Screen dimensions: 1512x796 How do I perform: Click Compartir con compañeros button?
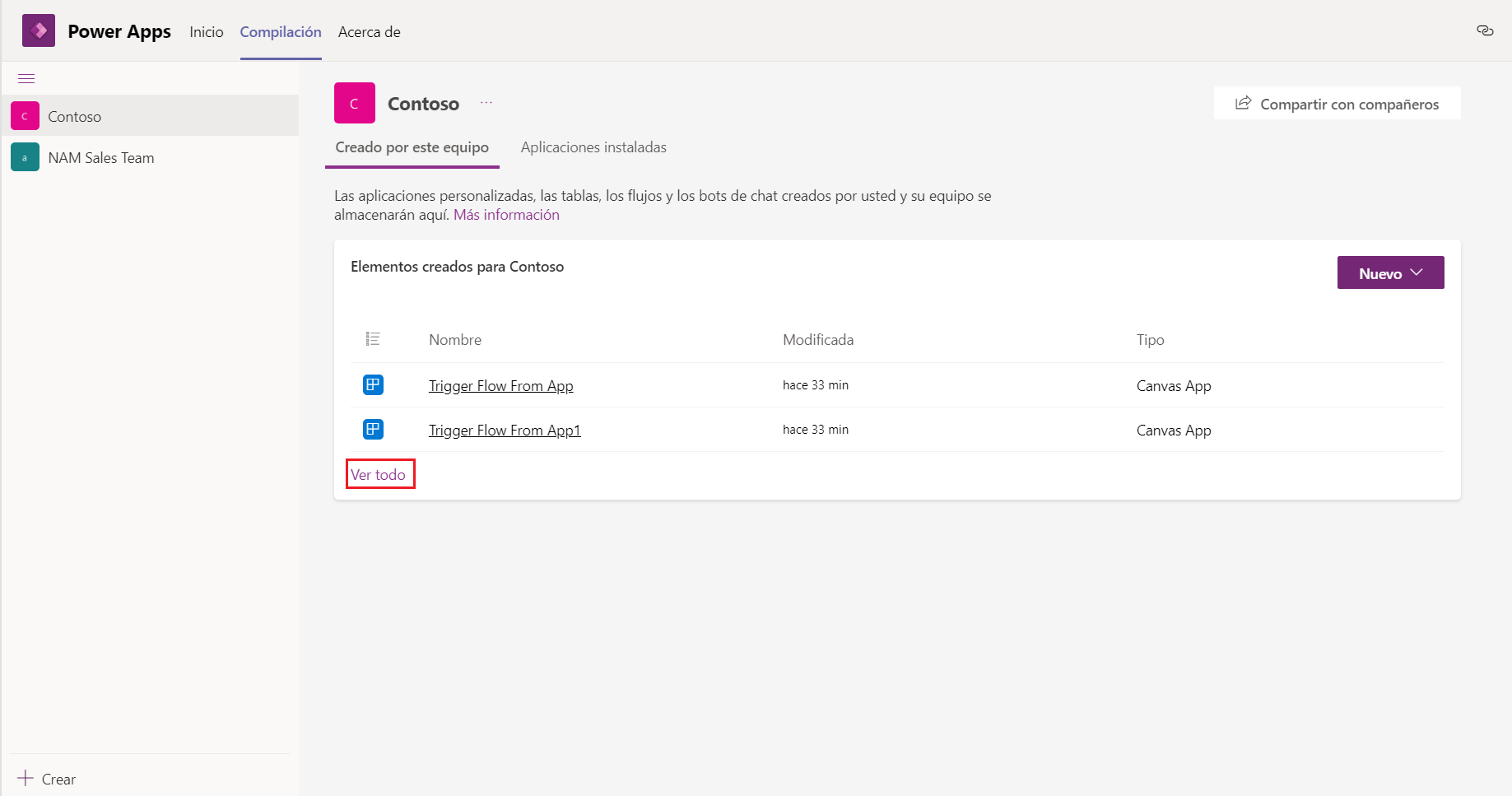coord(1337,104)
